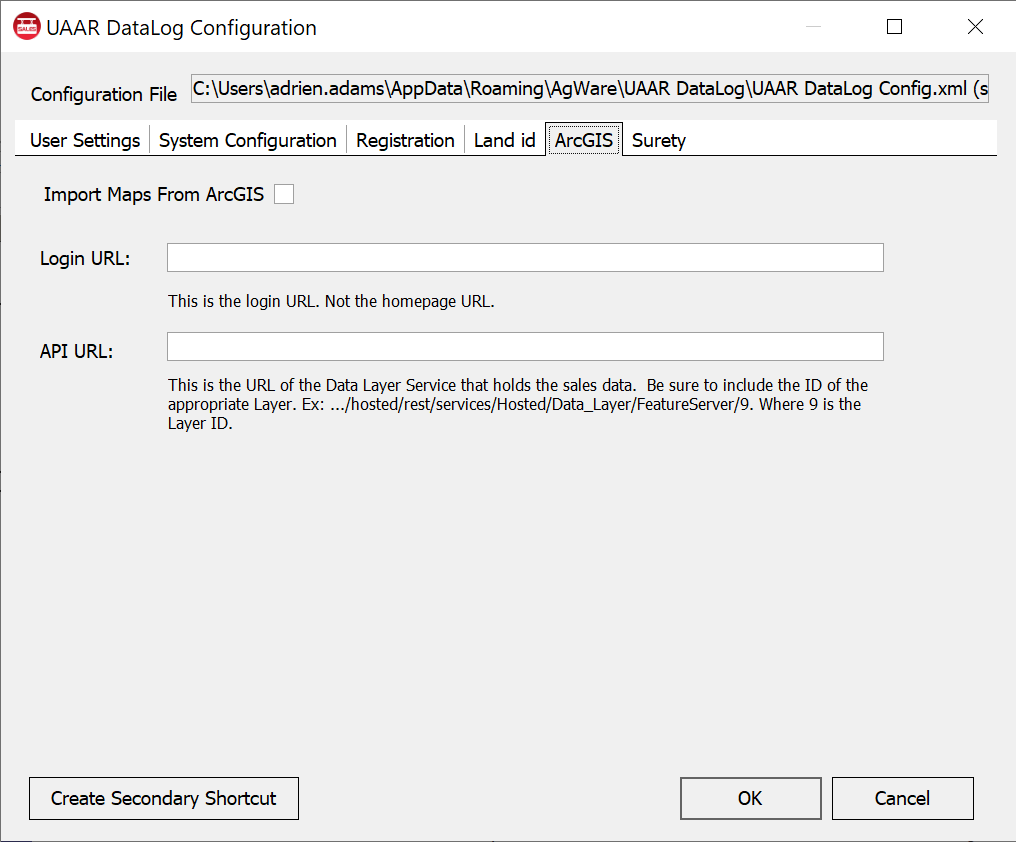The height and width of the screenshot is (842, 1016).
Task: Click the Data Layer Service description text
Action: pos(518,404)
